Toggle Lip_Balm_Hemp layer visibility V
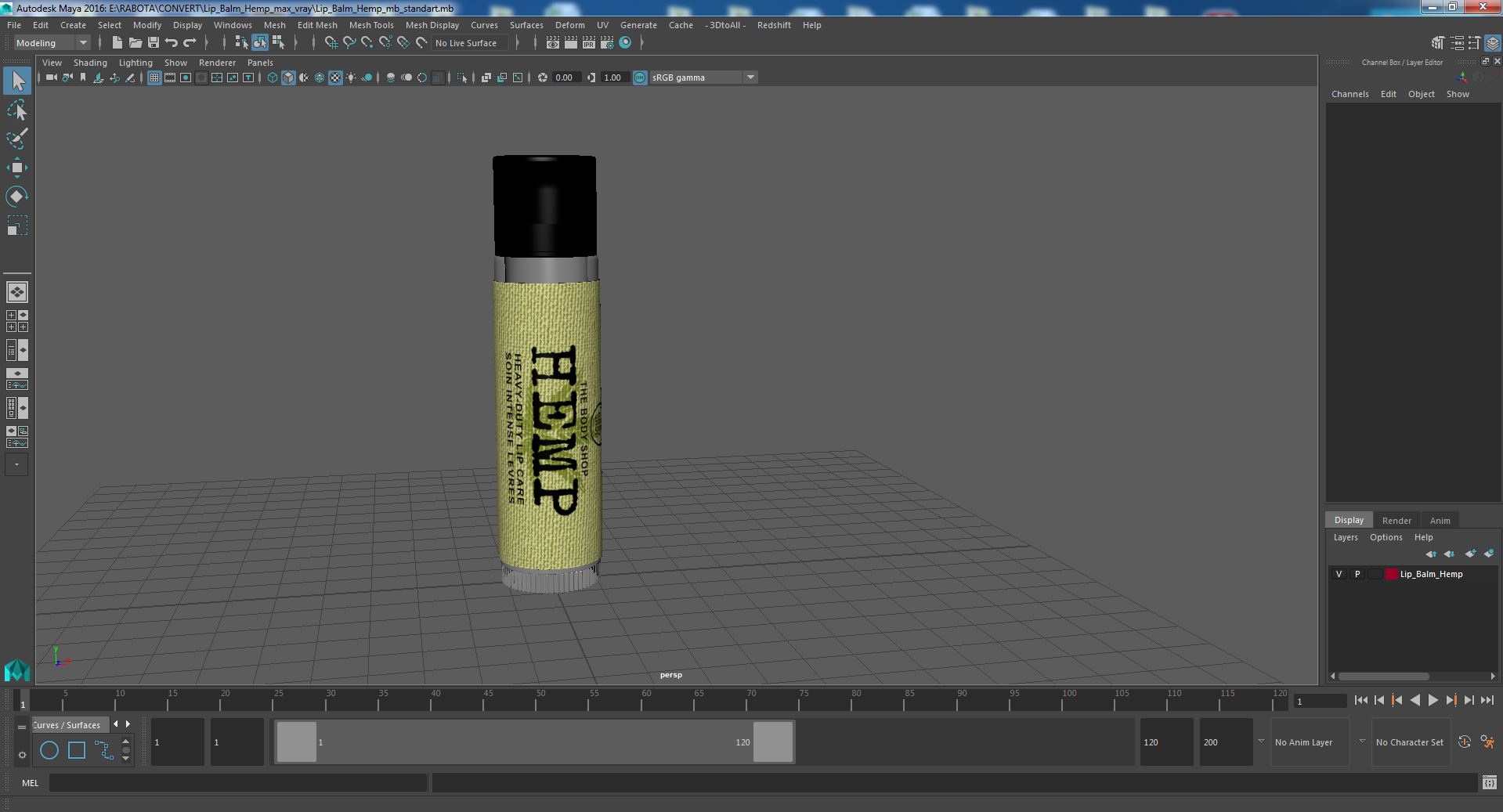 click(1339, 574)
